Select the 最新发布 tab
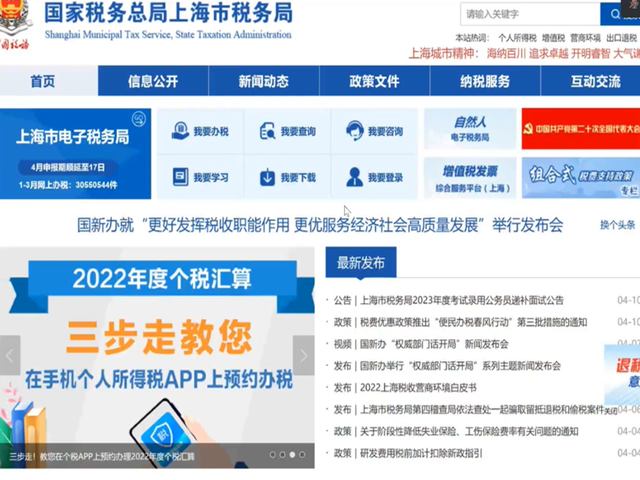 (361, 262)
